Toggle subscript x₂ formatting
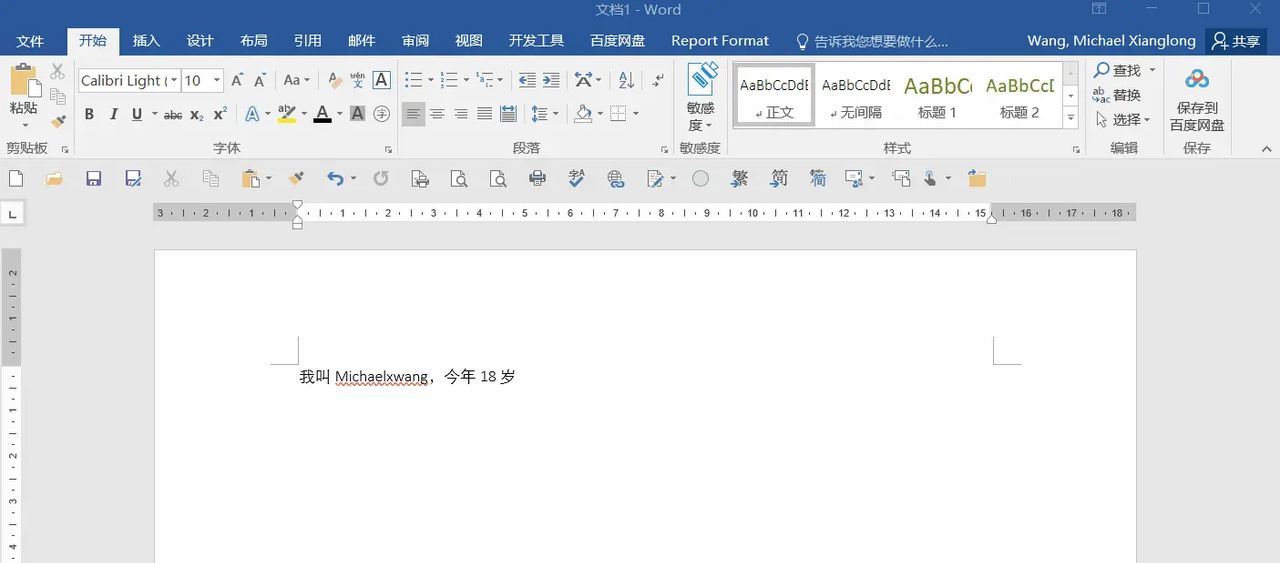Image resolution: width=1280 pixels, height=563 pixels. pos(197,114)
